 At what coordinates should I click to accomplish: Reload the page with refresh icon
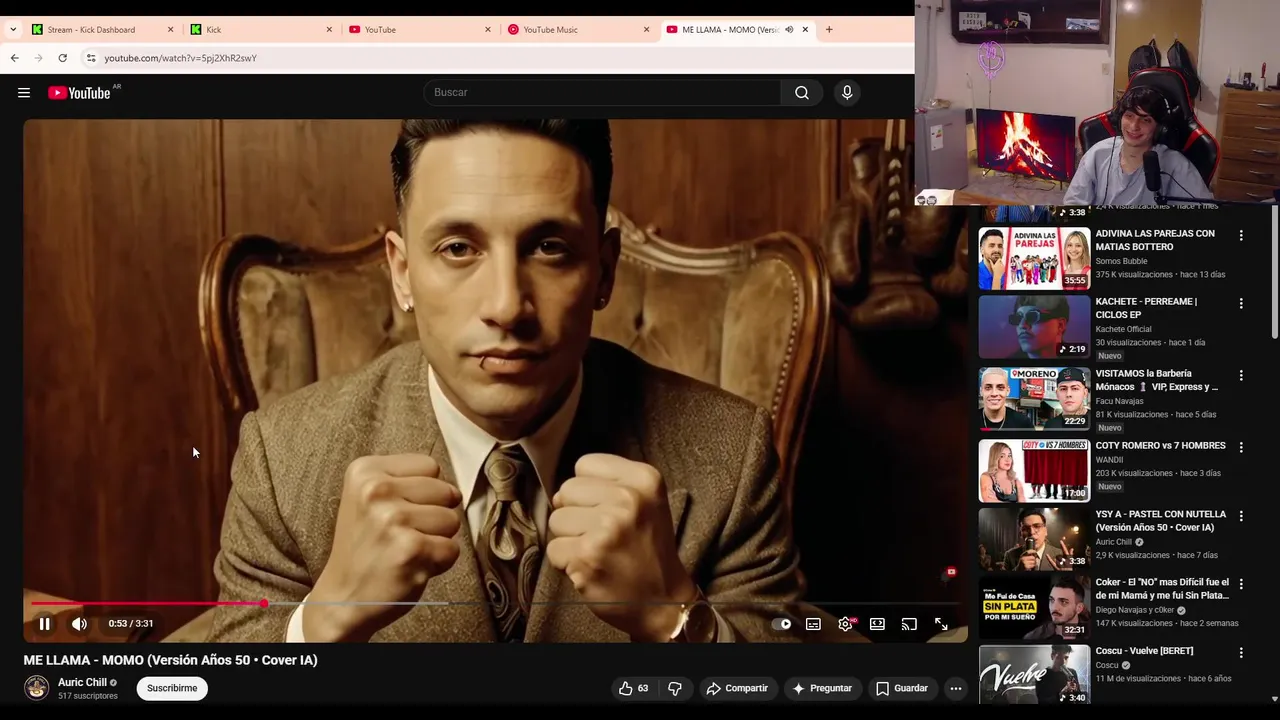62,58
